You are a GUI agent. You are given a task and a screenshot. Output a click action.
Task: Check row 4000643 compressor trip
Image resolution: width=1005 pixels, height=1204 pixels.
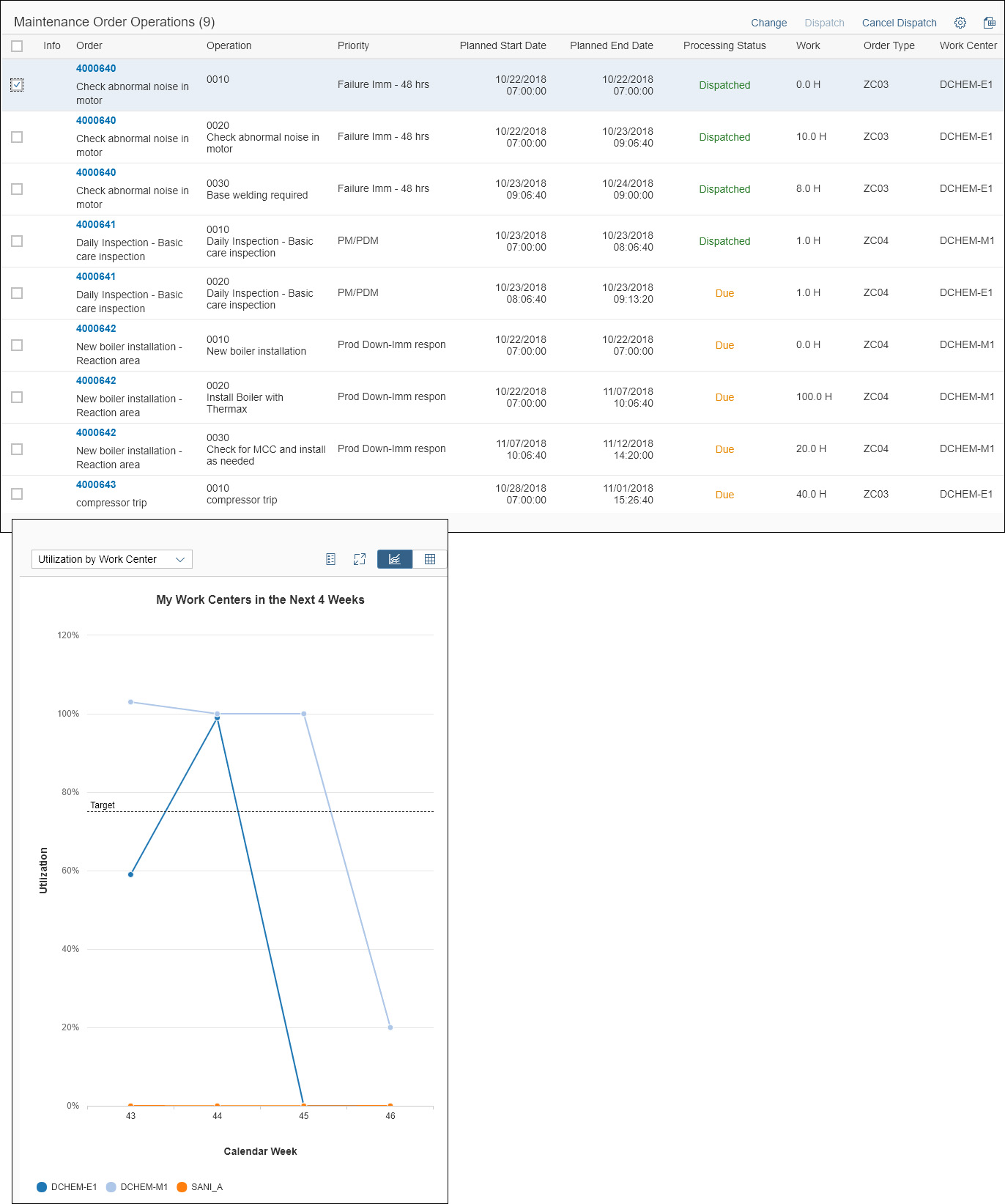pyautogui.click(x=17, y=494)
